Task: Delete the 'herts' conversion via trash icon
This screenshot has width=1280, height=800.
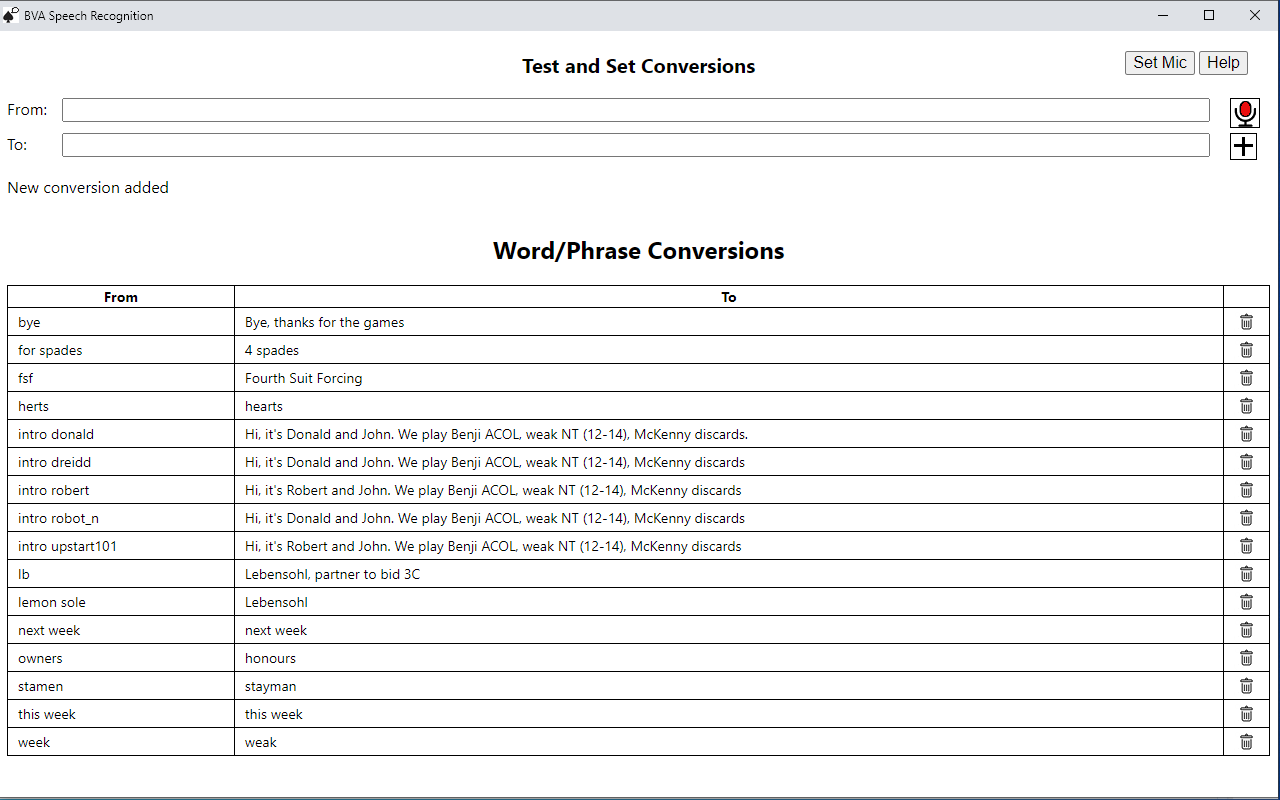Action: [x=1246, y=406]
